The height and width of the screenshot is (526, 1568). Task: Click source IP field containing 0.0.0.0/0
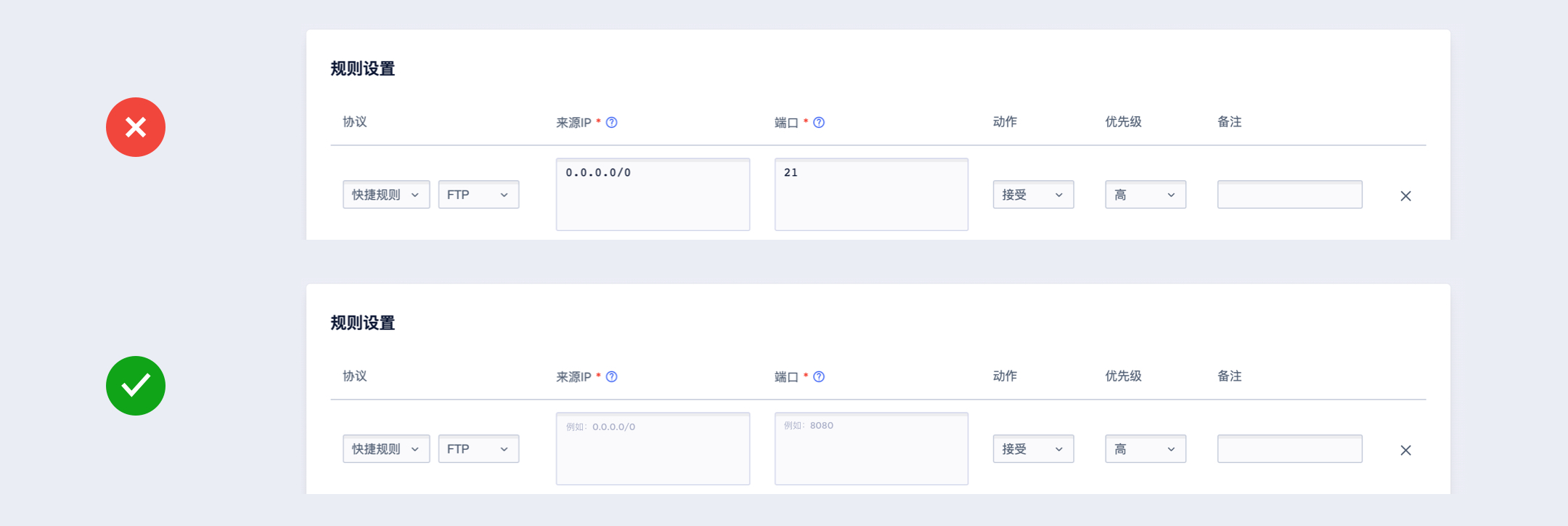pos(653,195)
